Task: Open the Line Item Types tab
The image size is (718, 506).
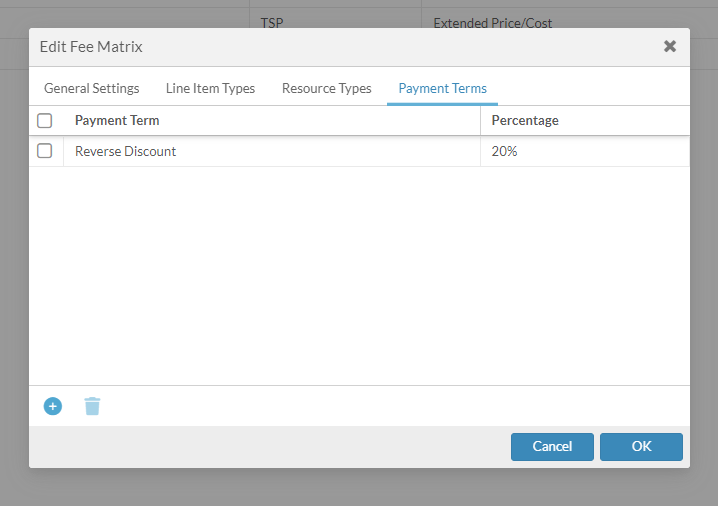Action: [x=210, y=88]
